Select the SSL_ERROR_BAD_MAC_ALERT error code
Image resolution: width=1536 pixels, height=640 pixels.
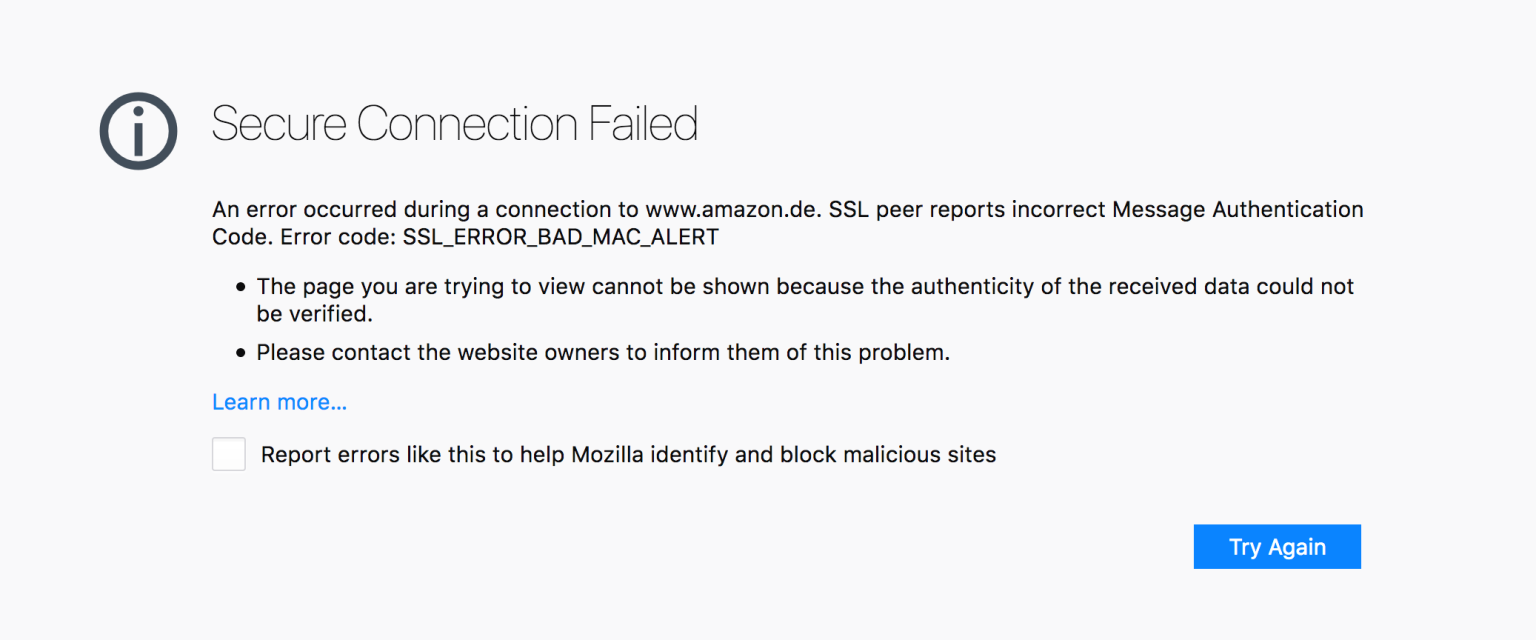point(560,237)
